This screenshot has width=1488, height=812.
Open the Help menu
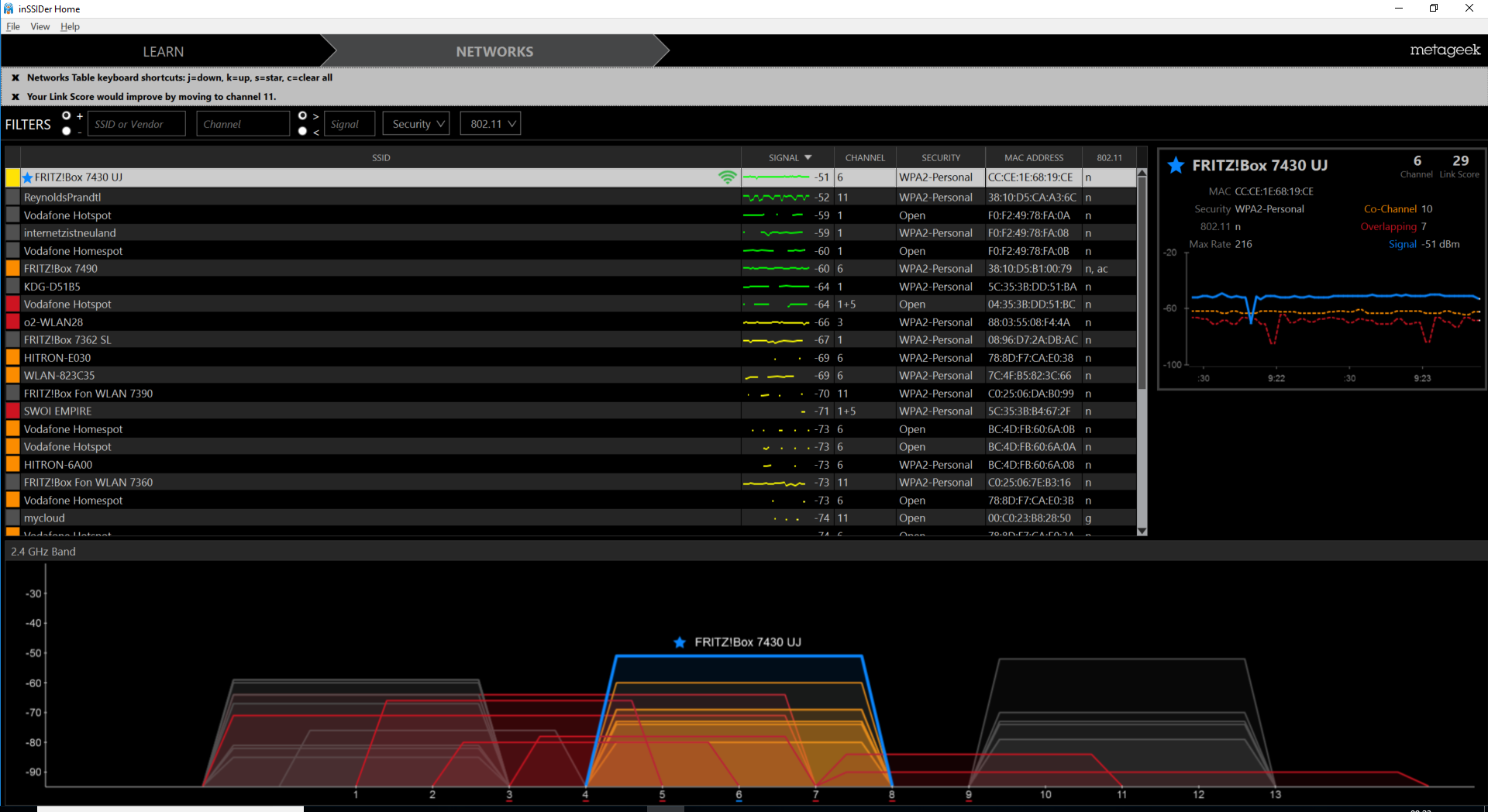pos(70,26)
